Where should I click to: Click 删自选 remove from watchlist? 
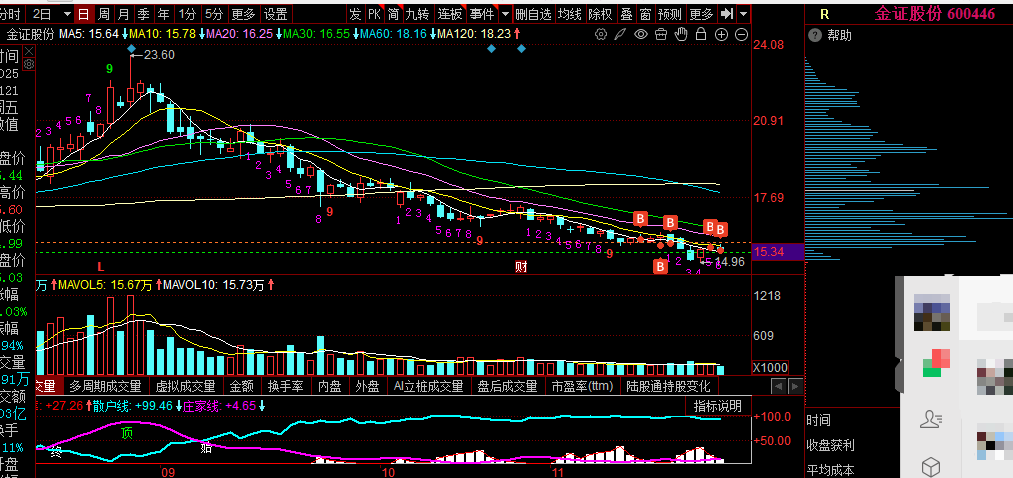click(x=534, y=14)
